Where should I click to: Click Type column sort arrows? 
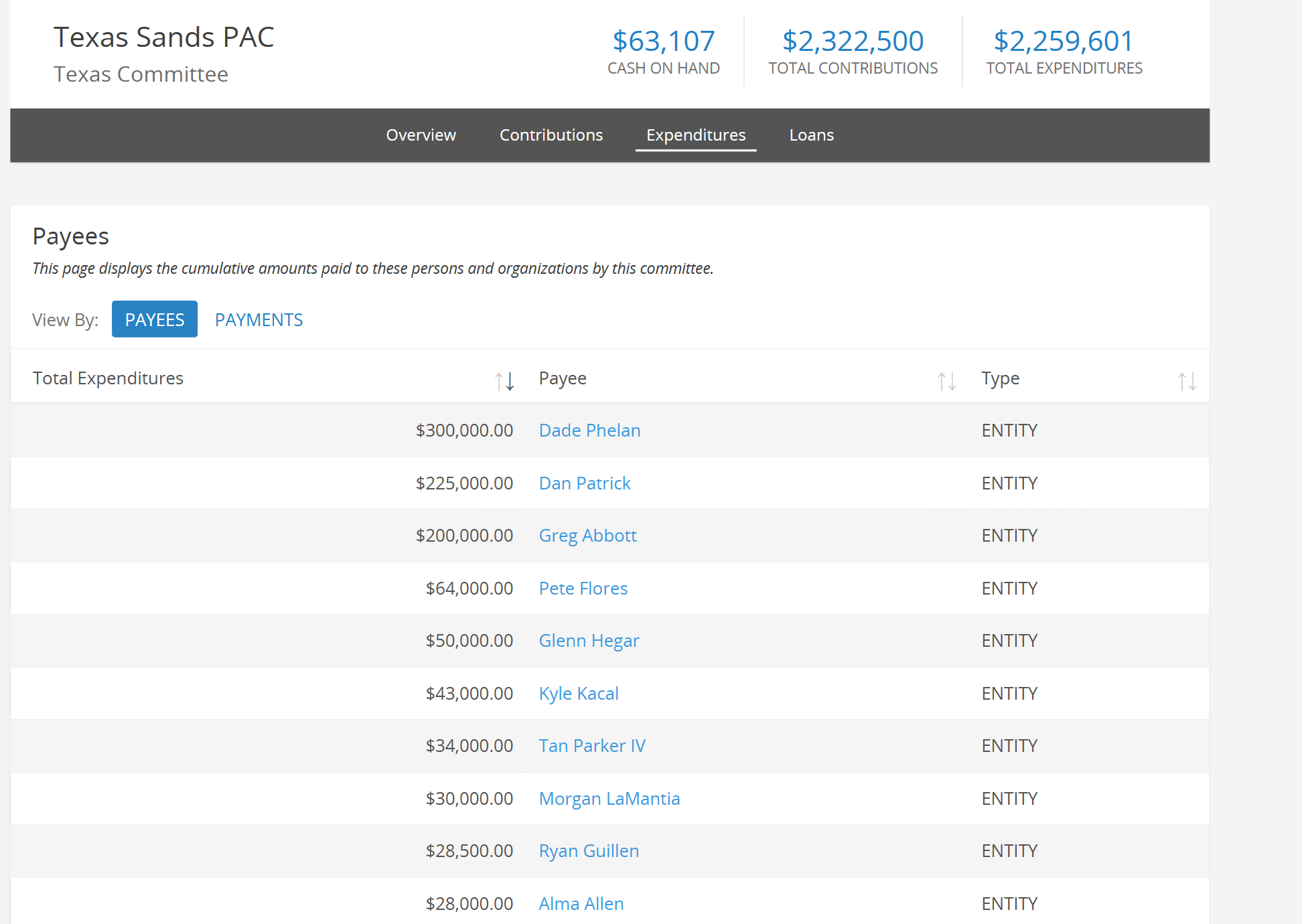tap(1187, 381)
